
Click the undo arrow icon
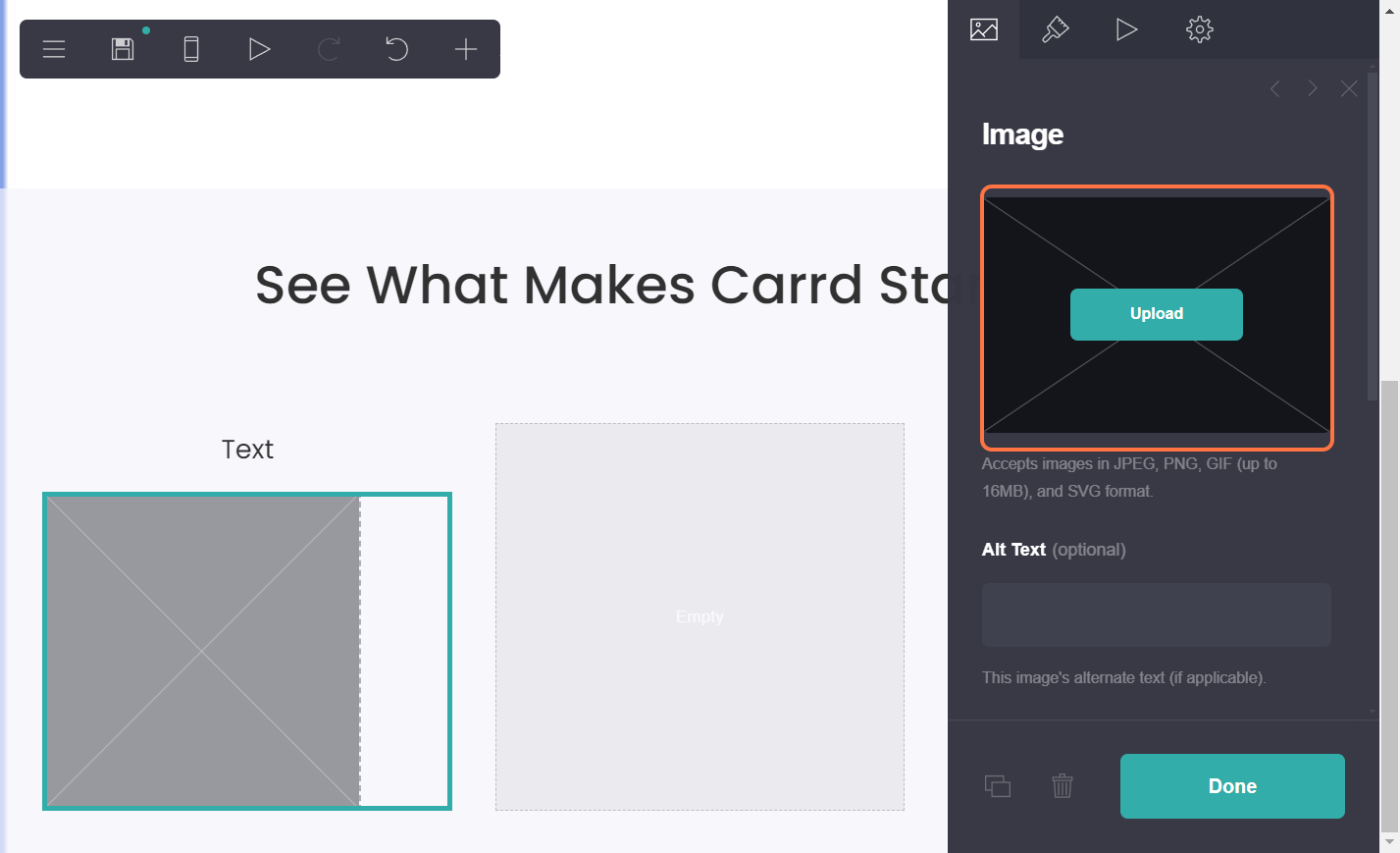pos(396,49)
